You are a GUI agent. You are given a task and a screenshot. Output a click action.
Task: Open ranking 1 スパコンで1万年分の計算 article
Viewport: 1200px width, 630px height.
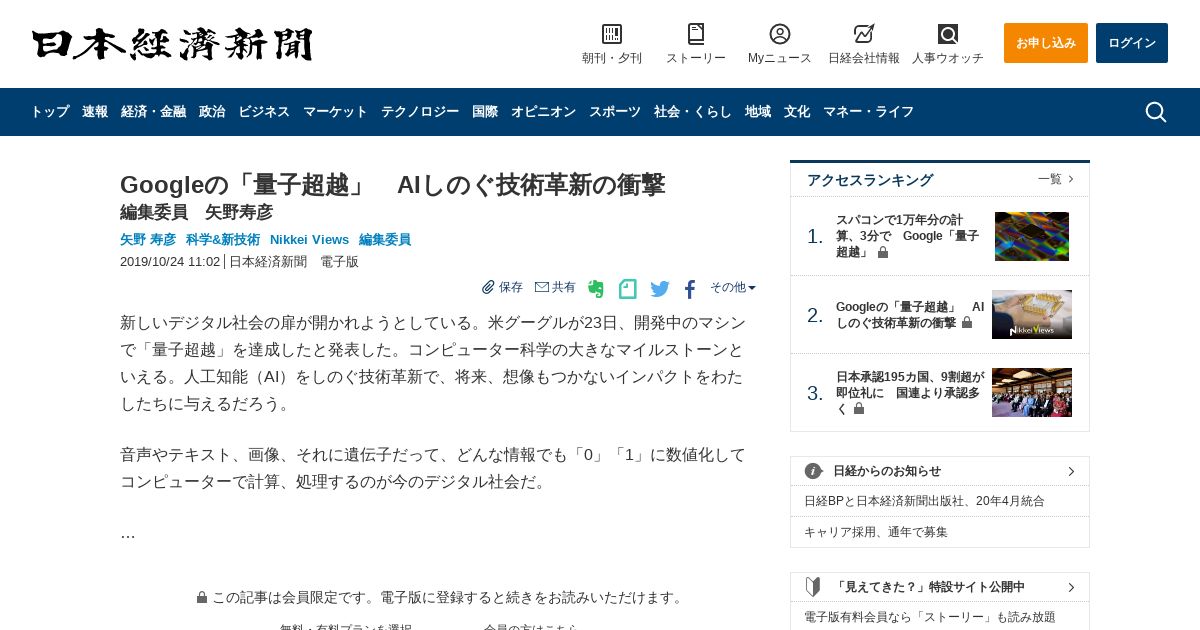pyautogui.click(x=907, y=236)
